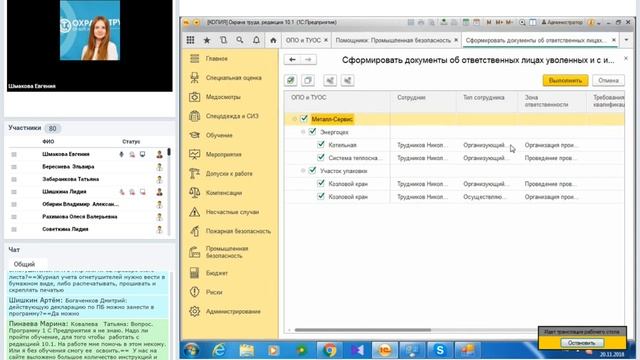640x360 pixels.
Task: Collapse the Металл-Сервис tree node
Action: (x=294, y=119)
